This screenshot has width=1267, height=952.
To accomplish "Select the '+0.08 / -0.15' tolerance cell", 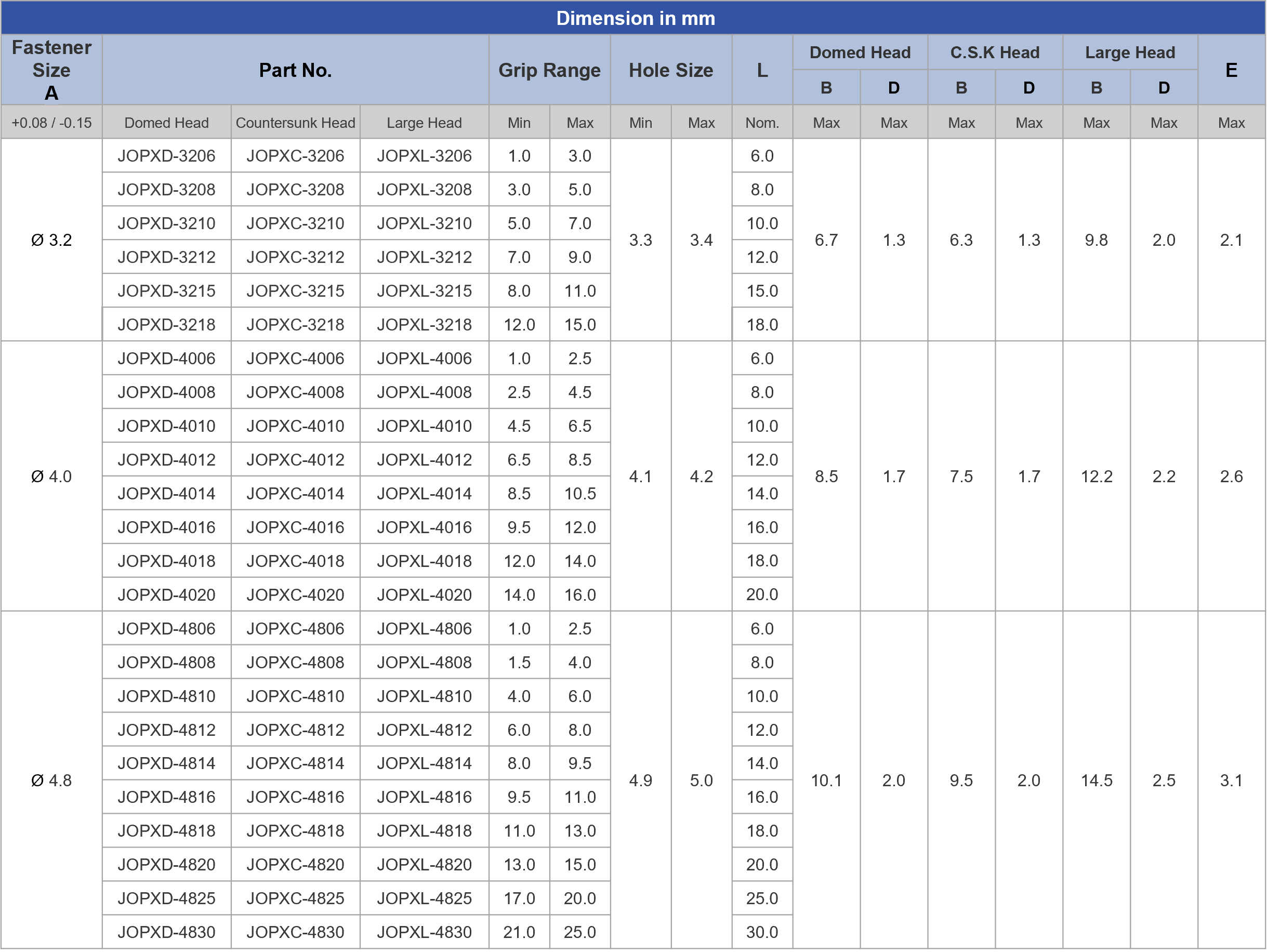I will pos(51,123).
